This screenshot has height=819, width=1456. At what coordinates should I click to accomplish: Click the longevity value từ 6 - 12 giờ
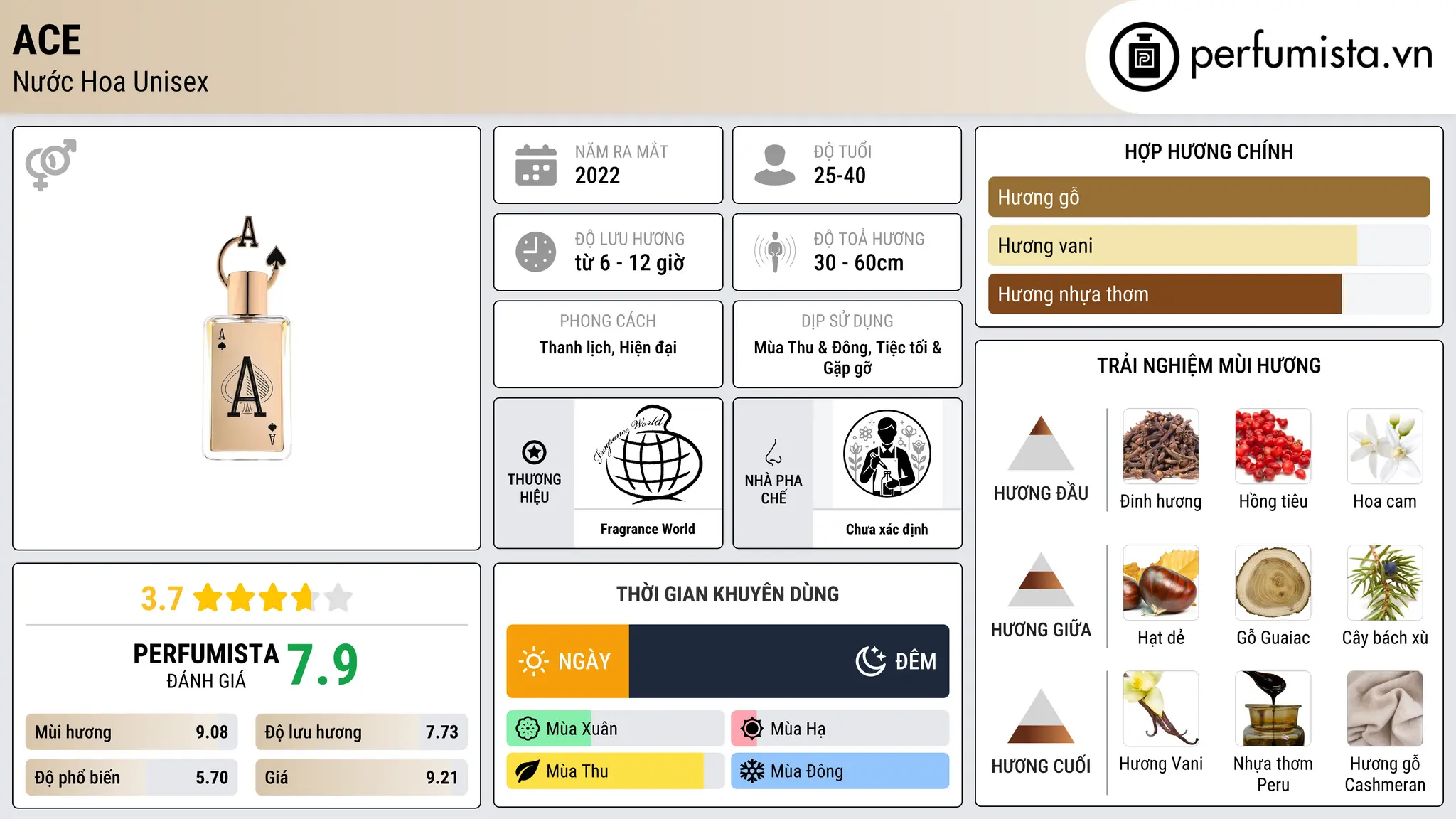[630, 263]
